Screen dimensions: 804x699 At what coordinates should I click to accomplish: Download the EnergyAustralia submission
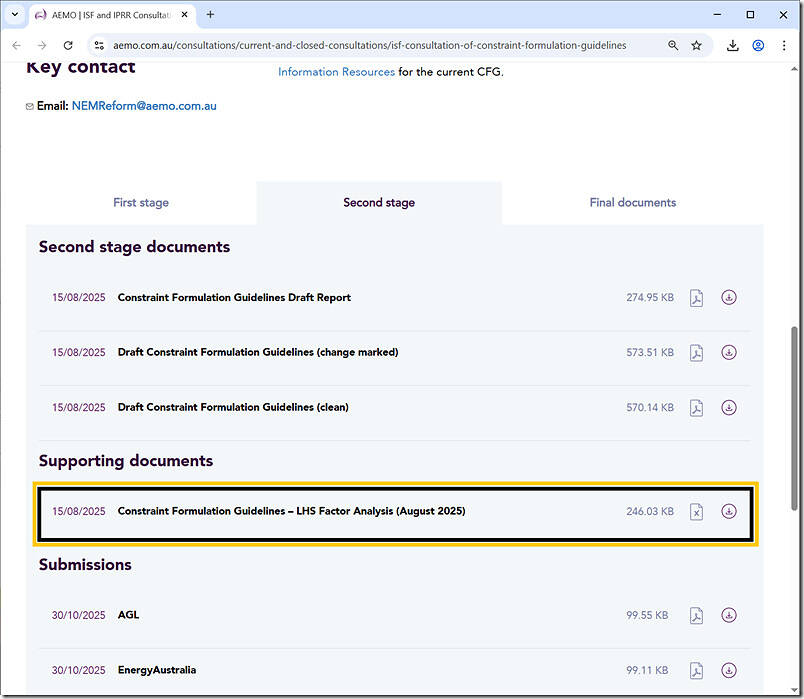coord(729,670)
